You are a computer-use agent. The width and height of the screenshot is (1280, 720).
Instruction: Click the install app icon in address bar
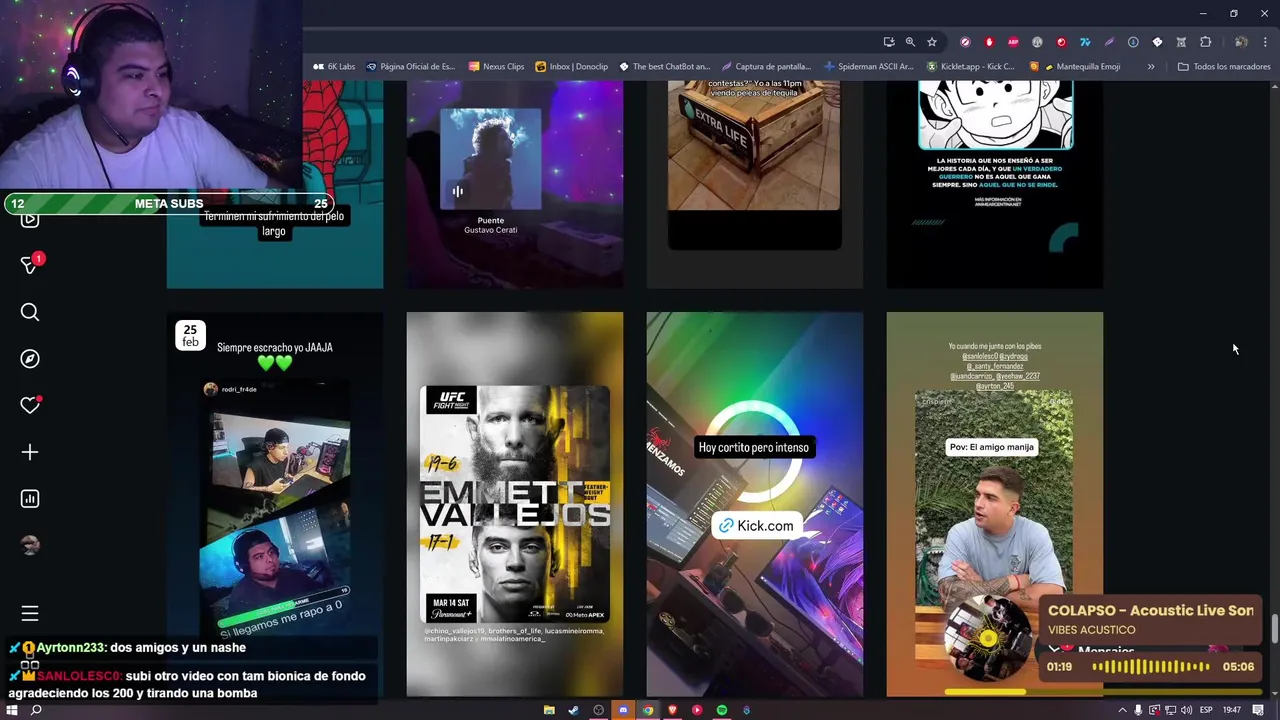tap(888, 42)
